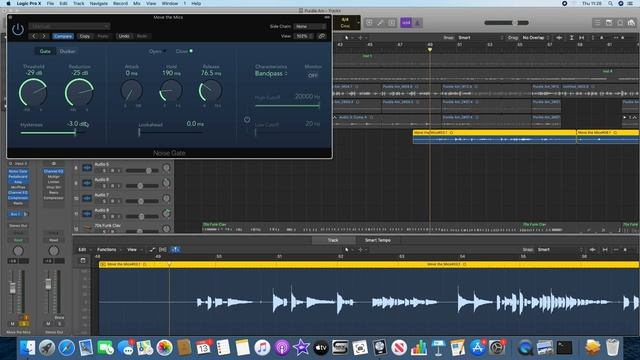Click the Undo button in plugin header
This screenshot has width=640, height=360.
(x=124, y=36)
